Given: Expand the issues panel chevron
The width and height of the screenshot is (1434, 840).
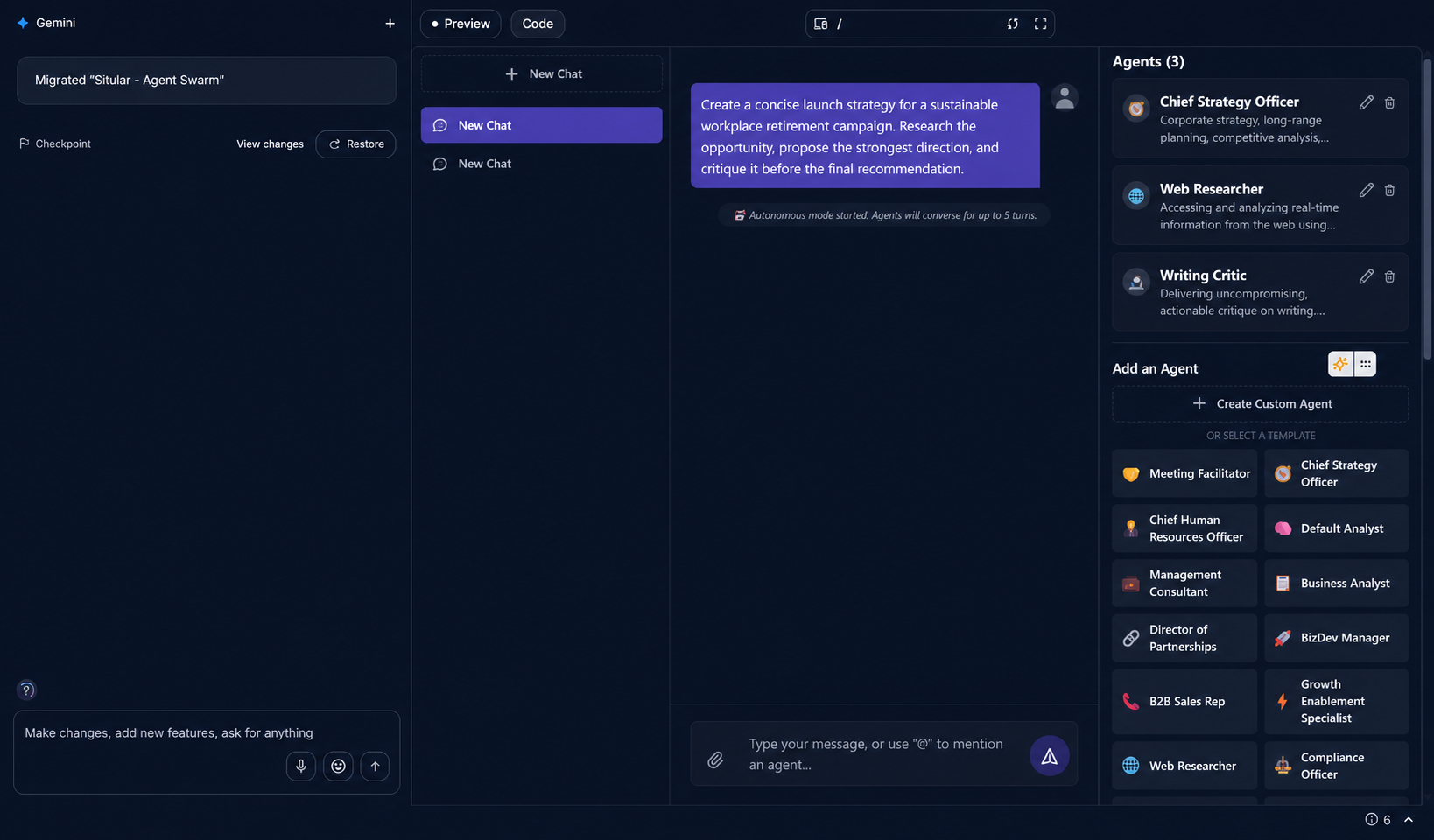Looking at the screenshot, I should pos(1409,820).
